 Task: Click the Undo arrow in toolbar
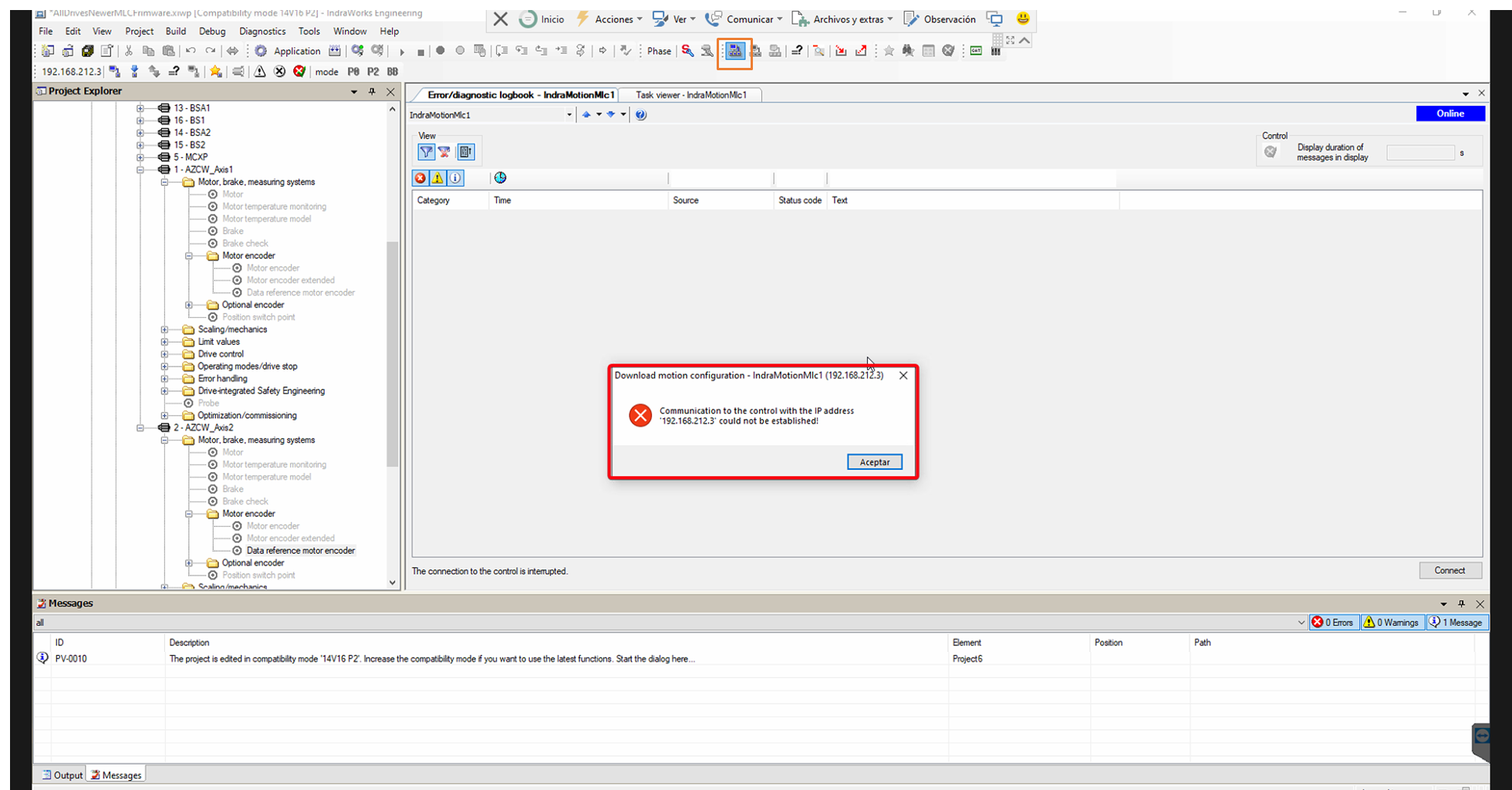pos(190,51)
